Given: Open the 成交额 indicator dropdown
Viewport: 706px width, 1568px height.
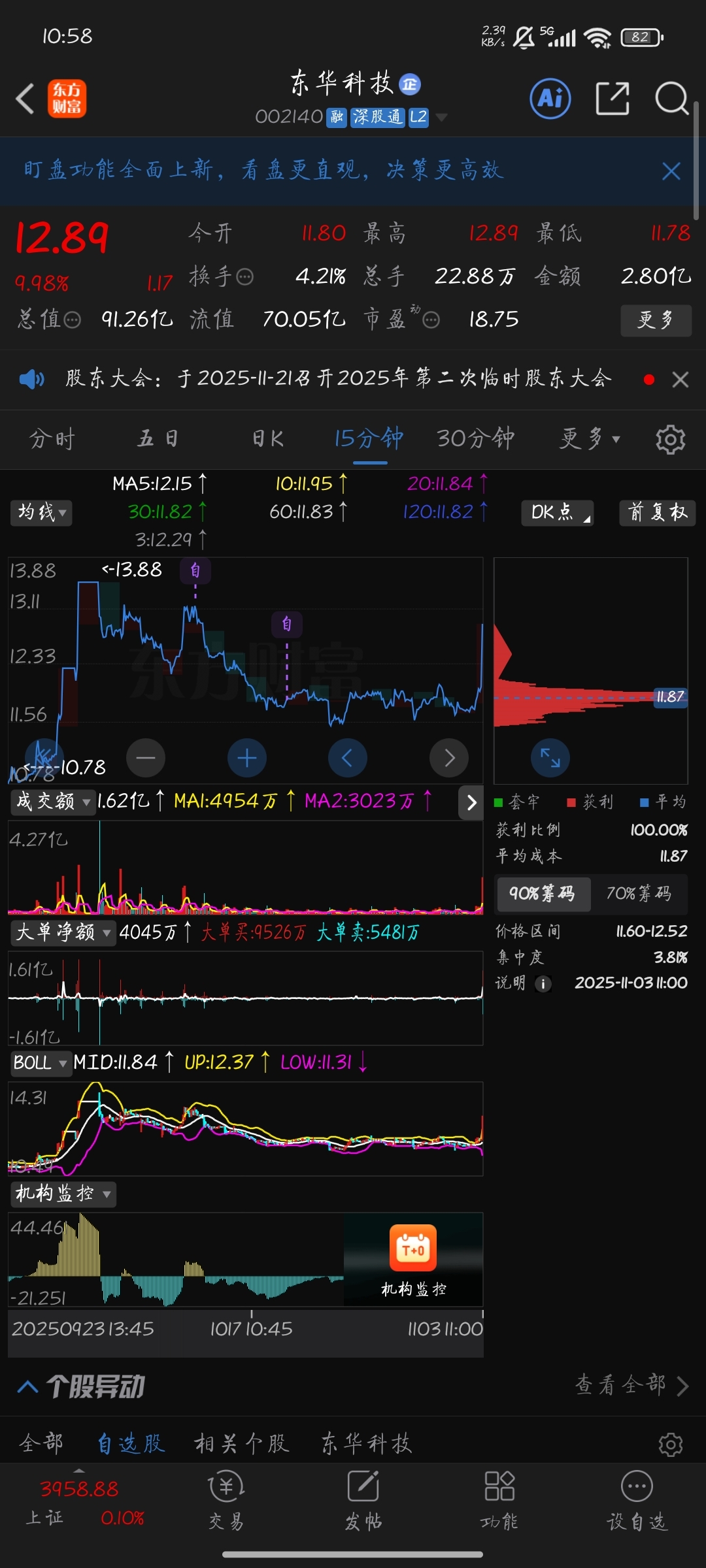Looking at the screenshot, I should pyautogui.click(x=53, y=802).
